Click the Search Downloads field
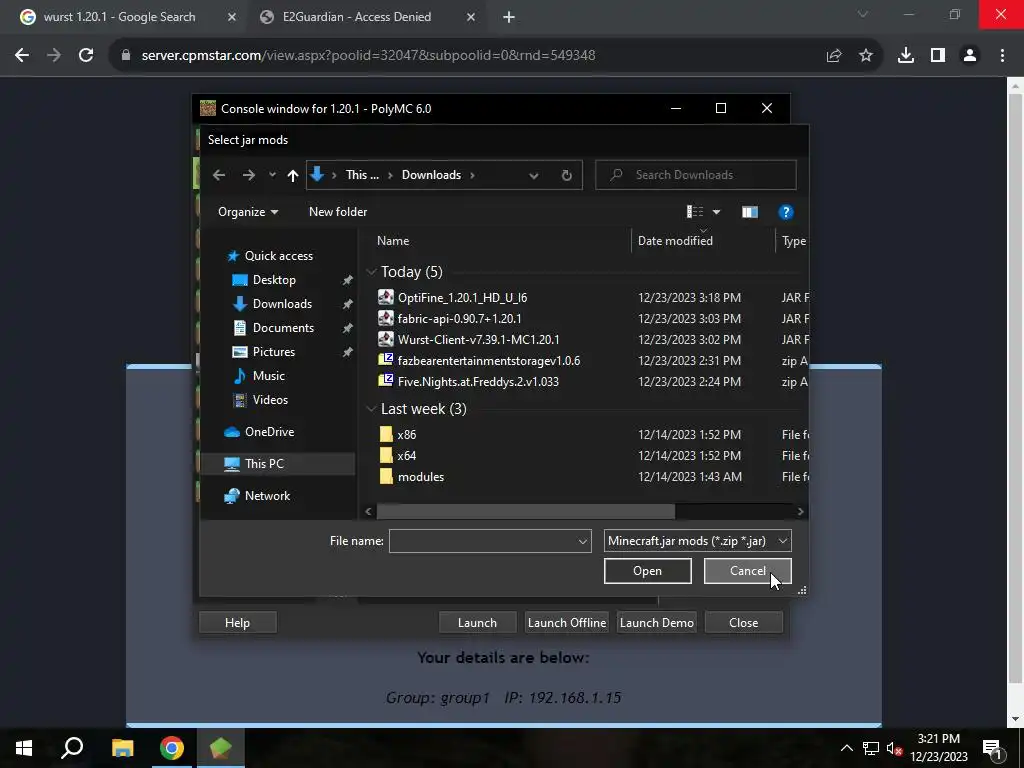1024x768 pixels. click(x=696, y=175)
